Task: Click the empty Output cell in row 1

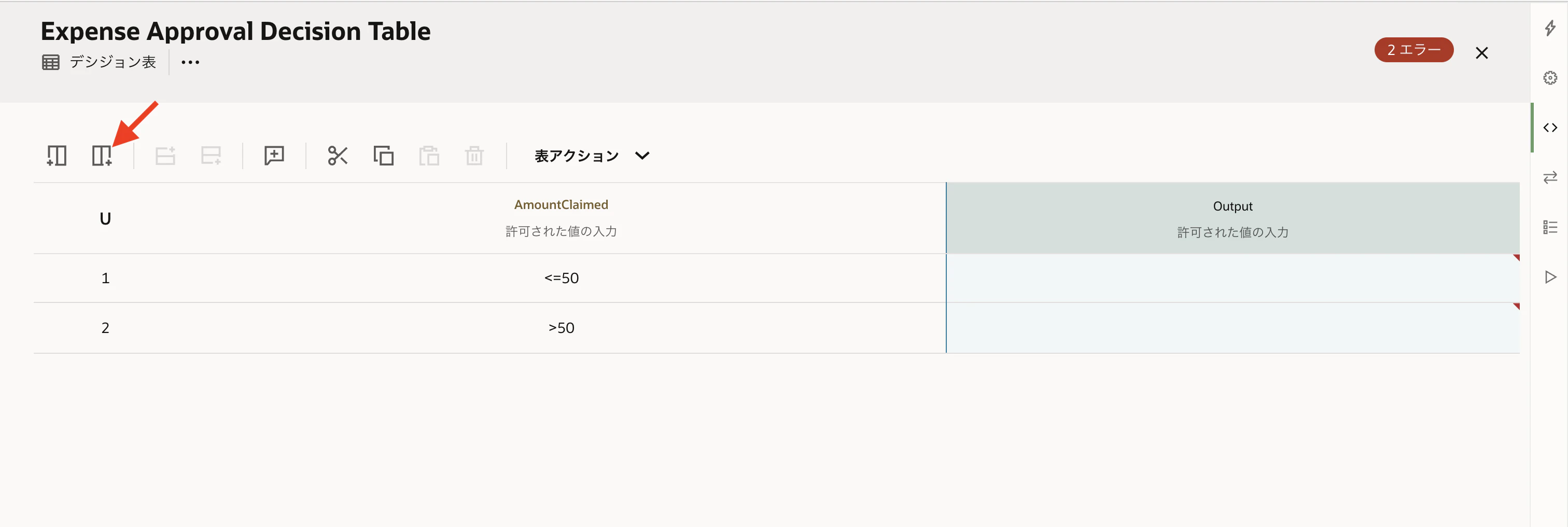Action: pyautogui.click(x=1233, y=279)
